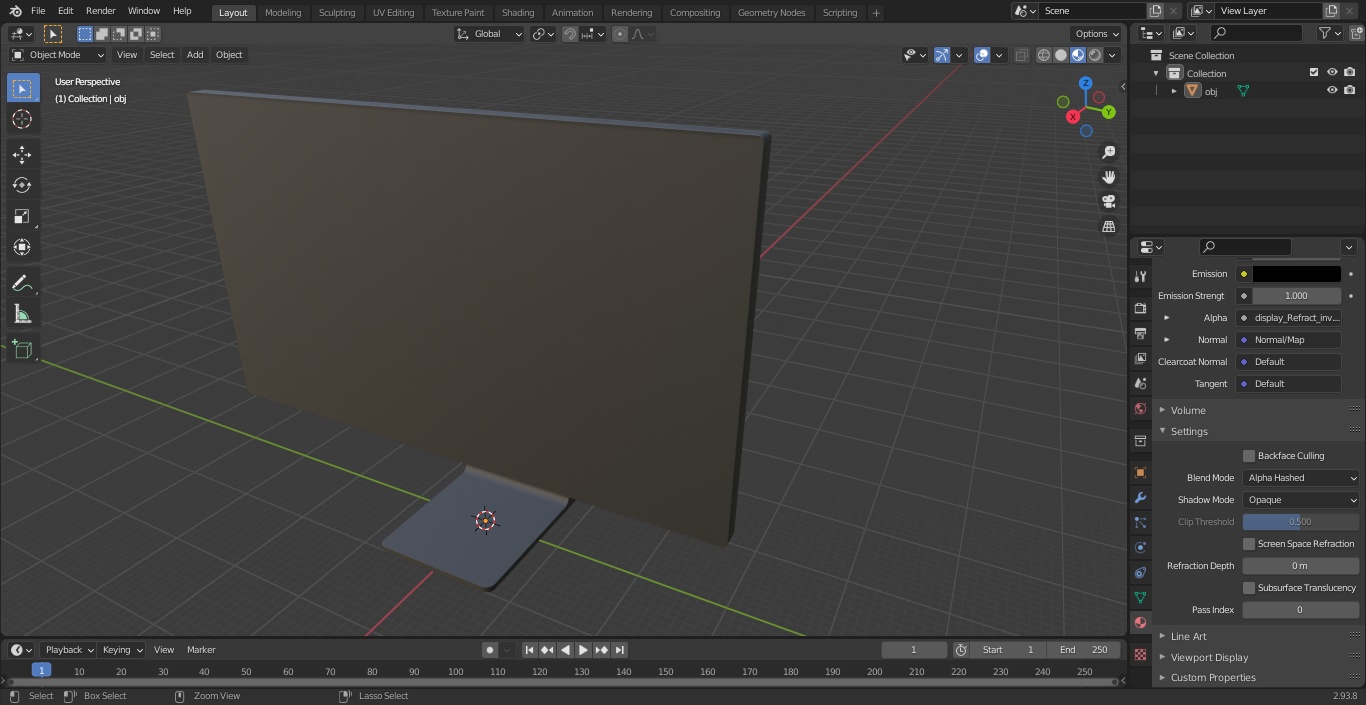Open Keying popover in timeline

click(122, 650)
